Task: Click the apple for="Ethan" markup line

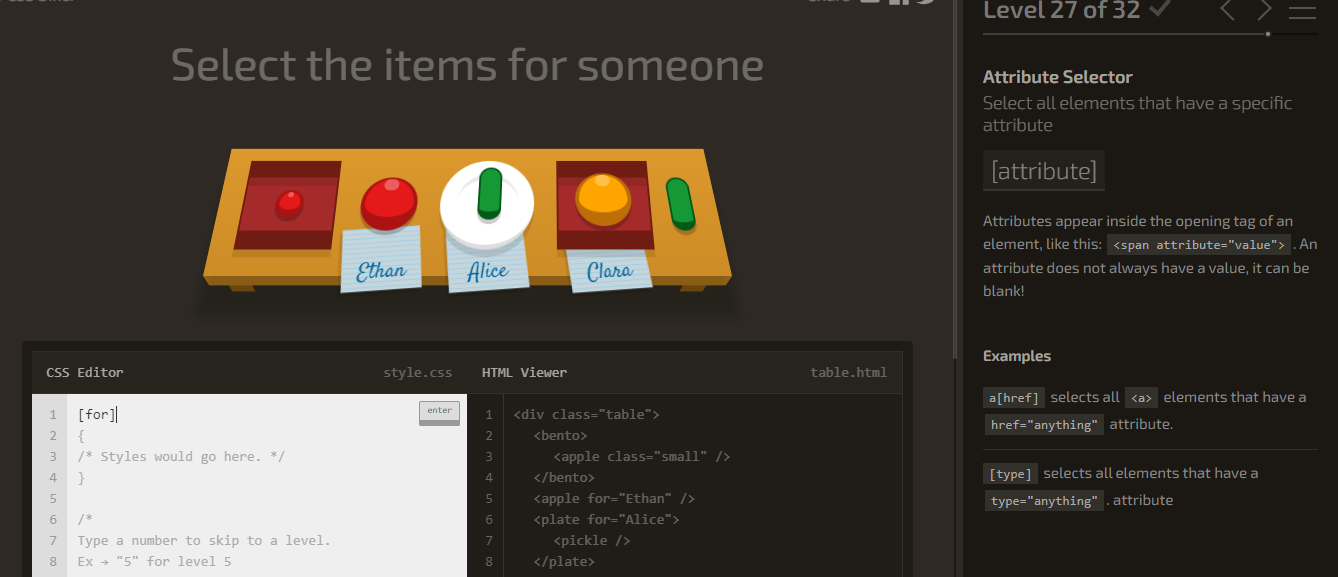Action: coord(614,498)
